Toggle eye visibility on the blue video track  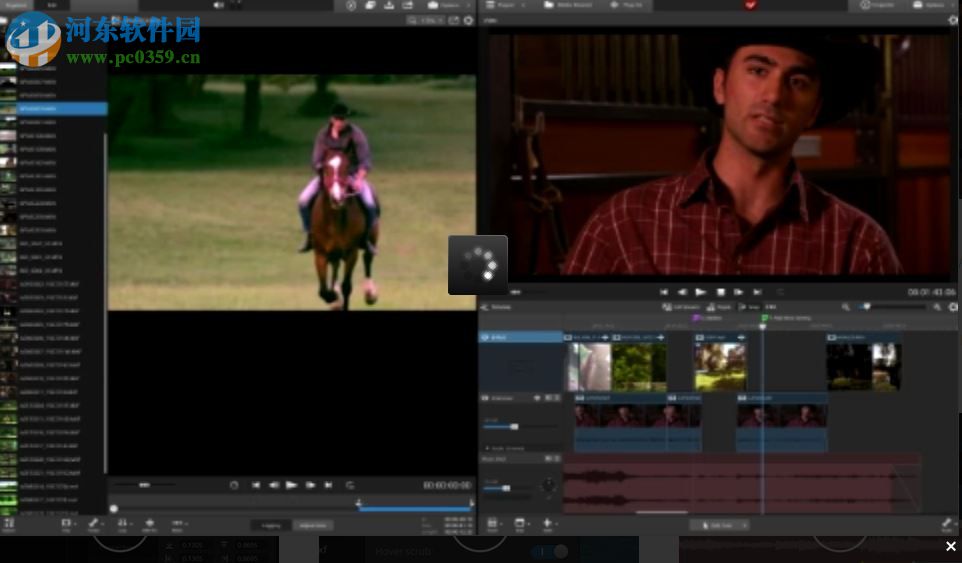[x=485, y=337]
